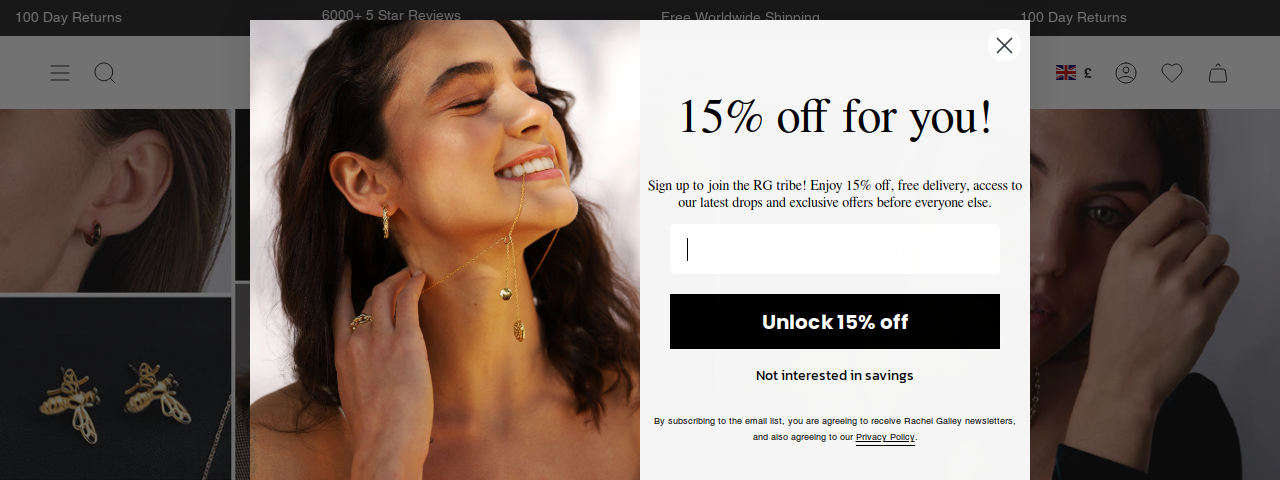
Task: Close the 15% off popup
Action: point(1004,46)
